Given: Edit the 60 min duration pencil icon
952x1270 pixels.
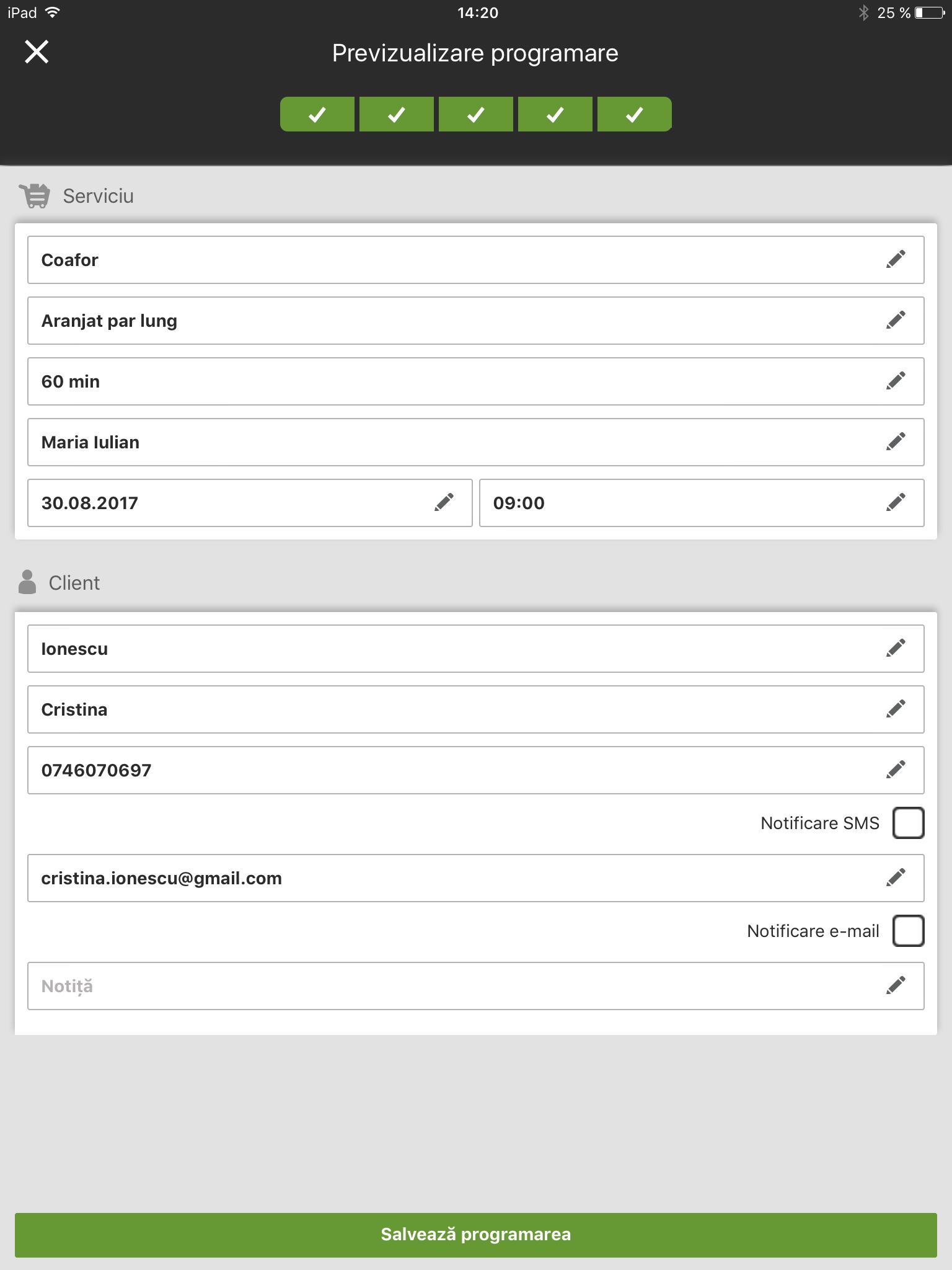Looking at the screenshot, I should (x=896, y=381).
